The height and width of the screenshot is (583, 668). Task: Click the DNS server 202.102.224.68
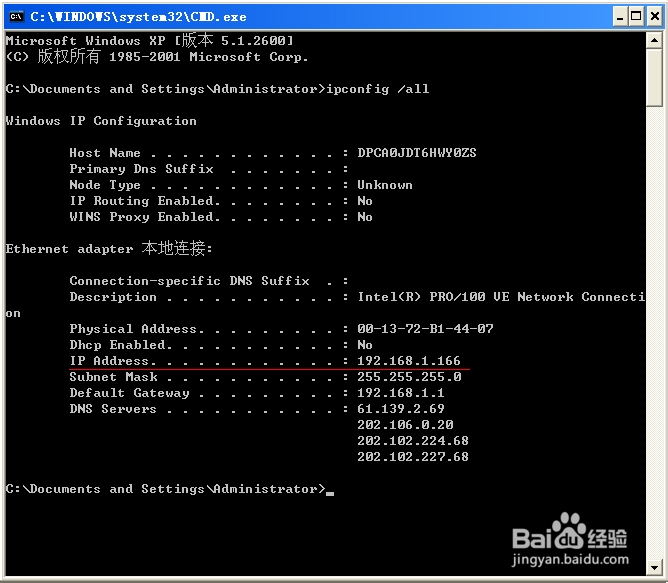pyautogui.click(x=413, y=441)
